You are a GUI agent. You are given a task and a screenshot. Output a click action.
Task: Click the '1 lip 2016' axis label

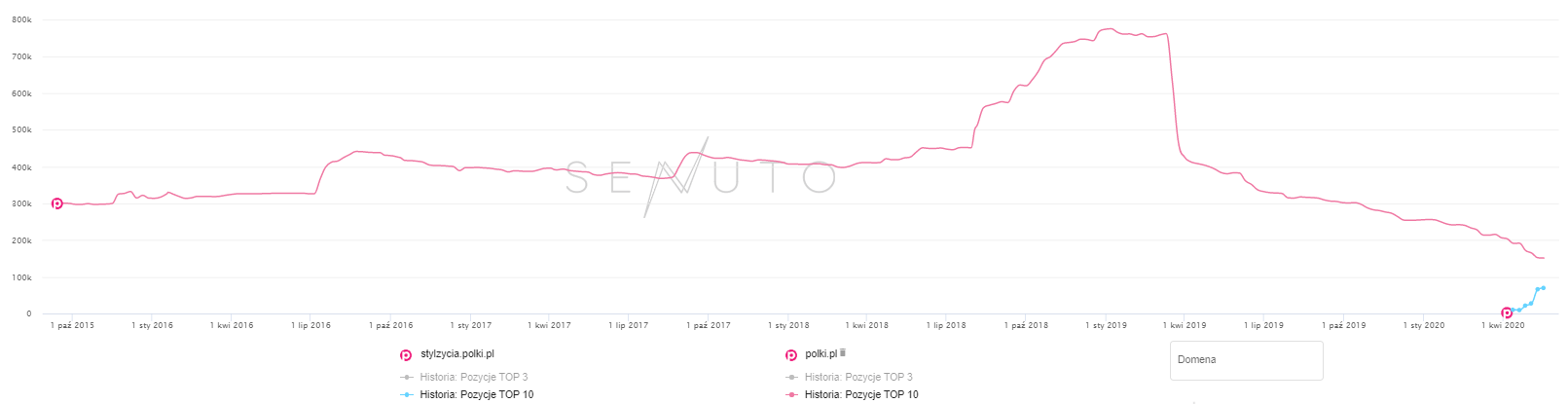[310, 325]
